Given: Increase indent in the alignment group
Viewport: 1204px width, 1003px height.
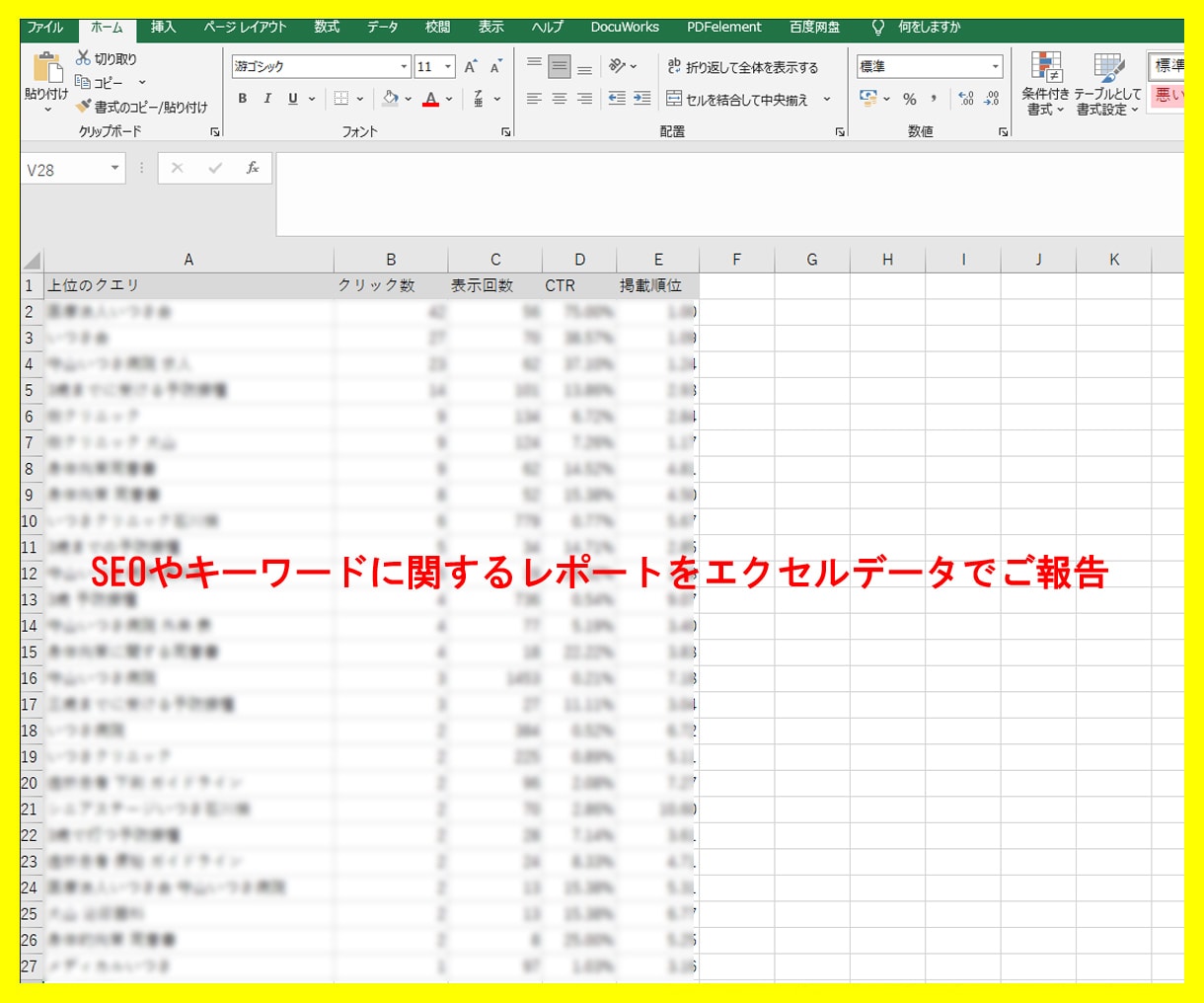Looking at the screenshot, I should [x=642, y=99].
